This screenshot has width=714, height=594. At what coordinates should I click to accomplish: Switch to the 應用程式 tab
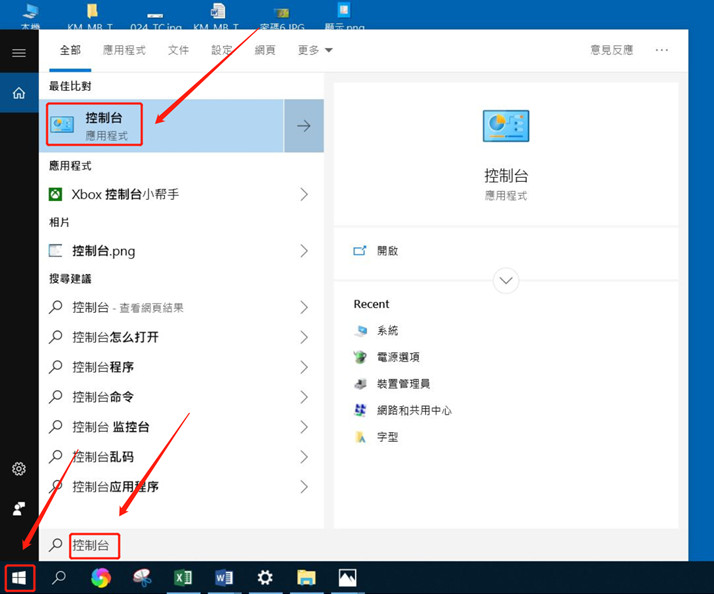(x=124, y=50)
